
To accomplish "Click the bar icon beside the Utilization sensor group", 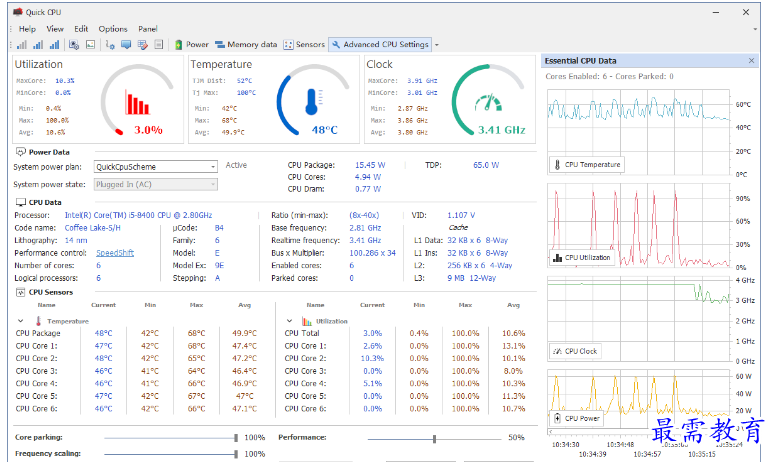I will [307, 321].
